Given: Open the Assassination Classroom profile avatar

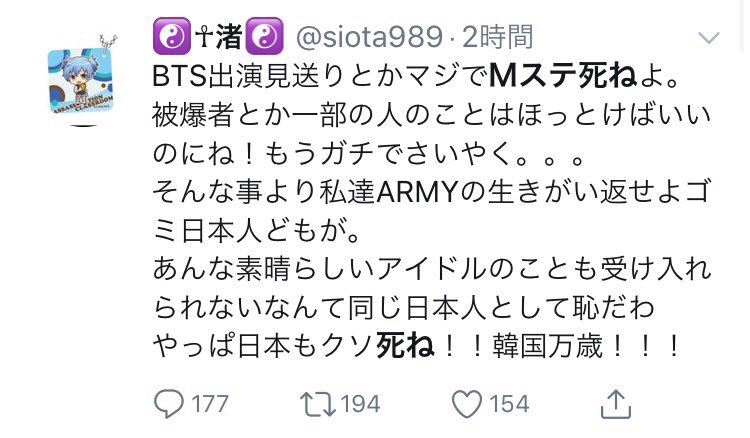Looking at the screenshot, I should pyautogui.click(x=81, y=79).
